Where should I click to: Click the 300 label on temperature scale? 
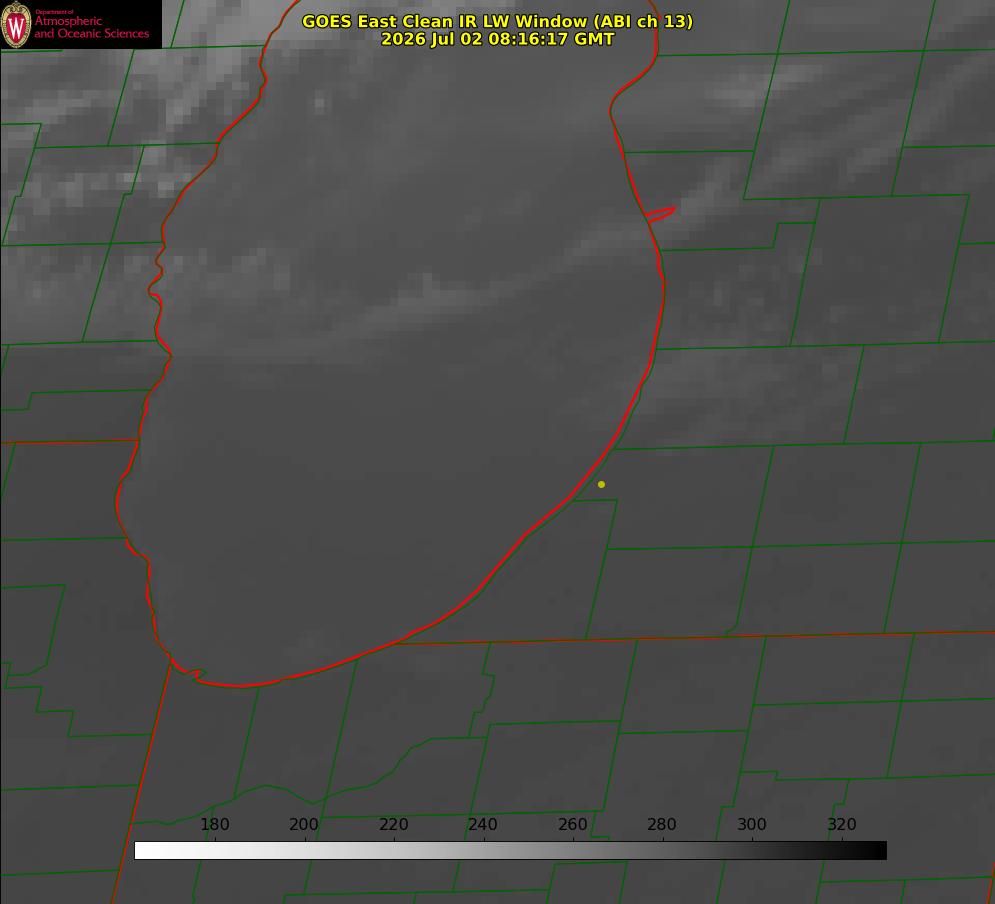[752, 824]
